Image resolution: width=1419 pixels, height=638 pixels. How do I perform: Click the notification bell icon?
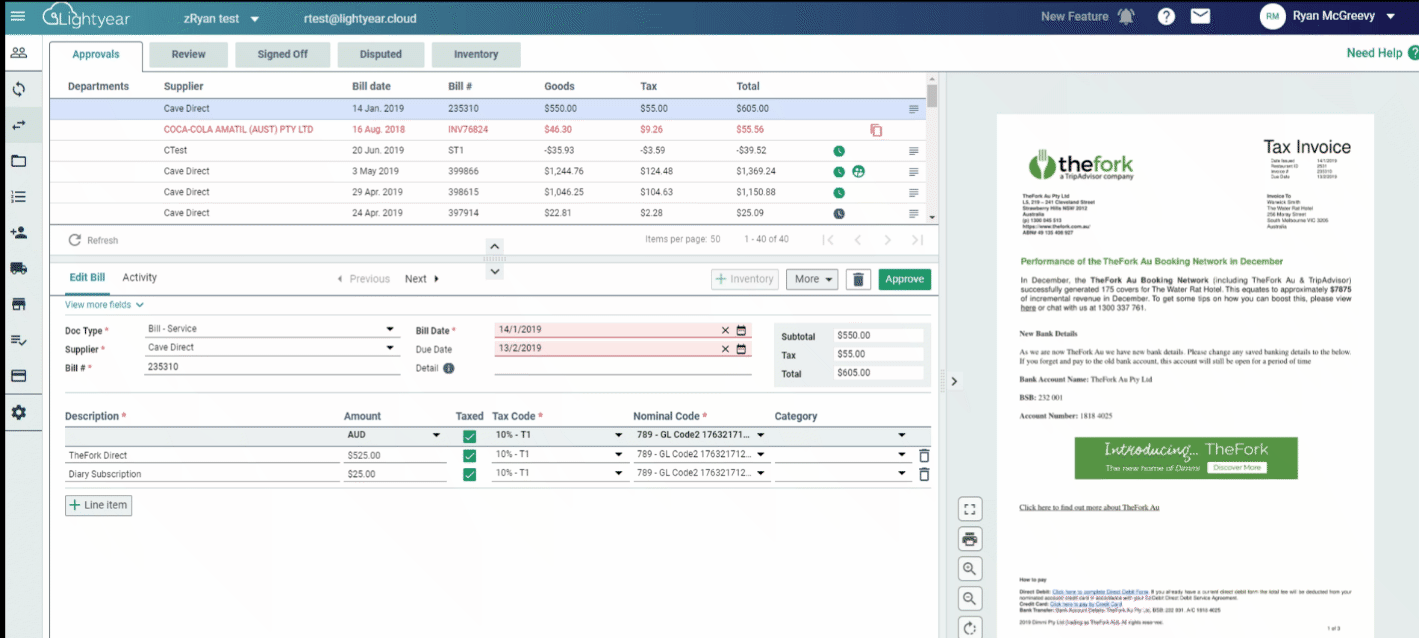click(x=1127, y=17)
